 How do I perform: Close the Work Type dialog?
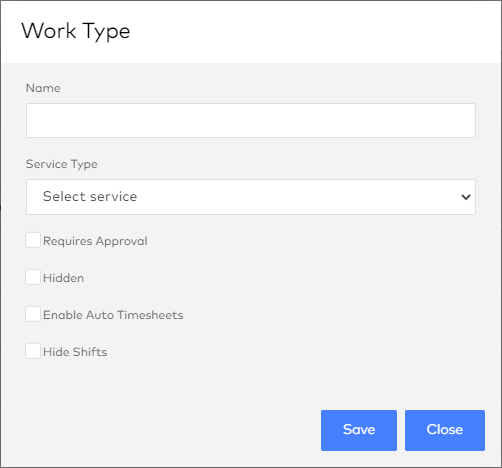pyautogui.click(x=445, y=430)
